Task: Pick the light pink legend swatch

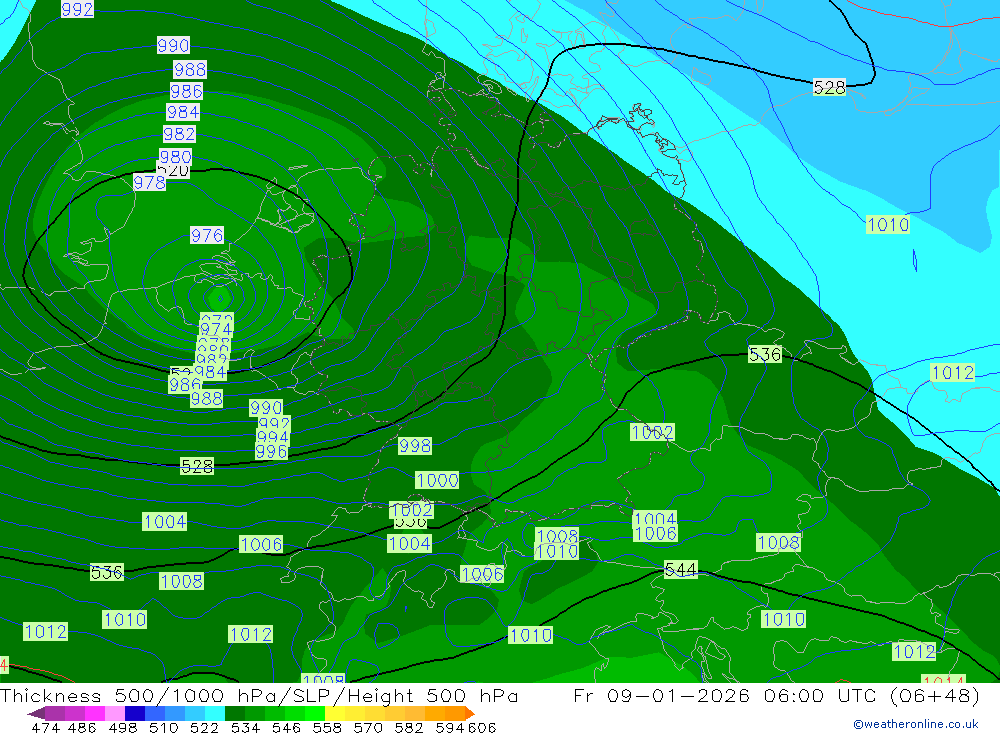Action: pyautogui.click(x=115, y=713)
